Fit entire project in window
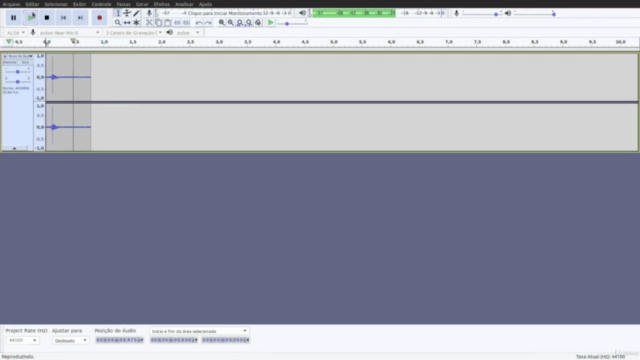The width and height of the screenshot is (640, 360). pos(249,23)
